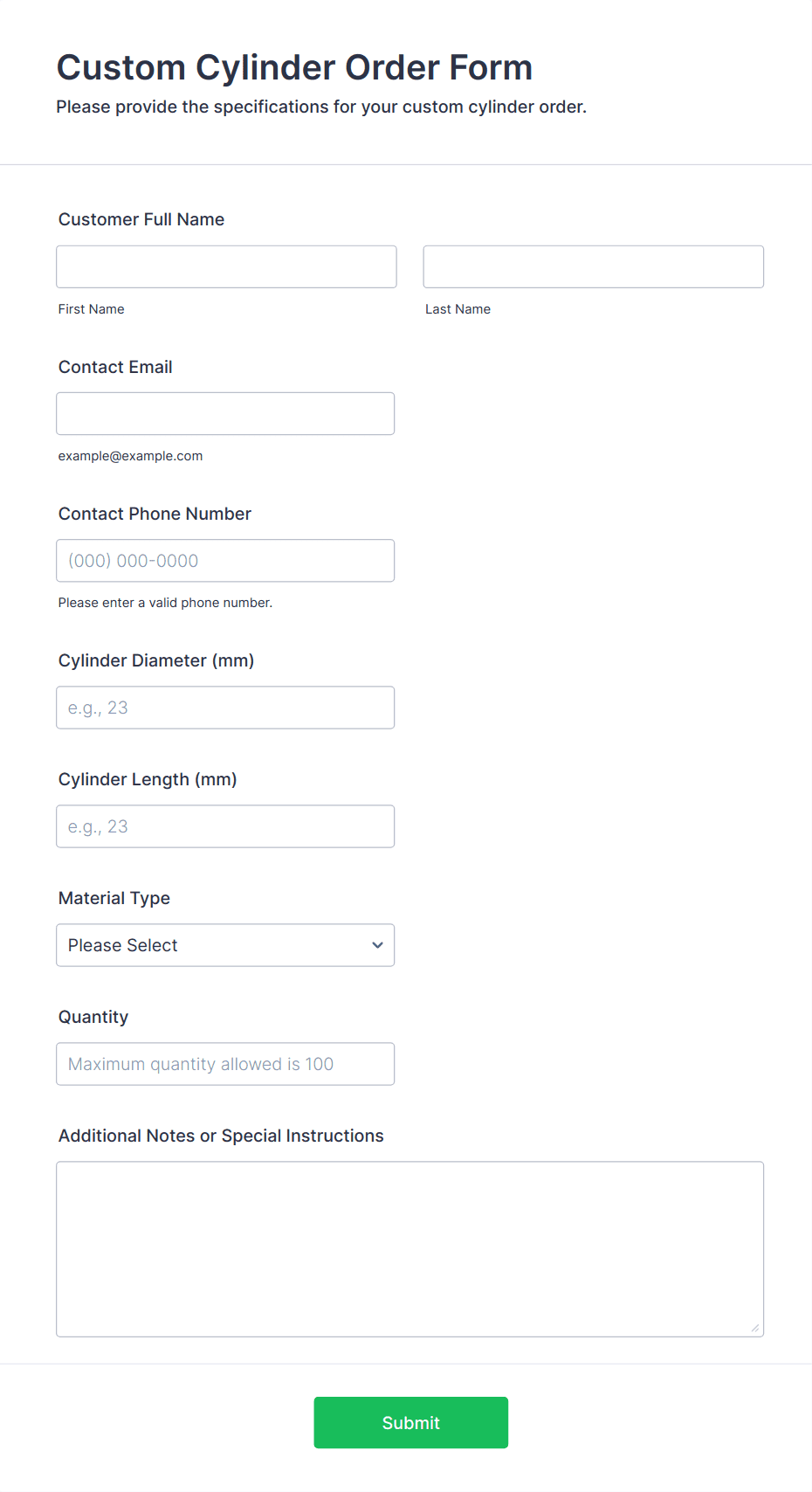Click the notes text area resize handle
The image size is (812, 1492).
click(755, 1329)
